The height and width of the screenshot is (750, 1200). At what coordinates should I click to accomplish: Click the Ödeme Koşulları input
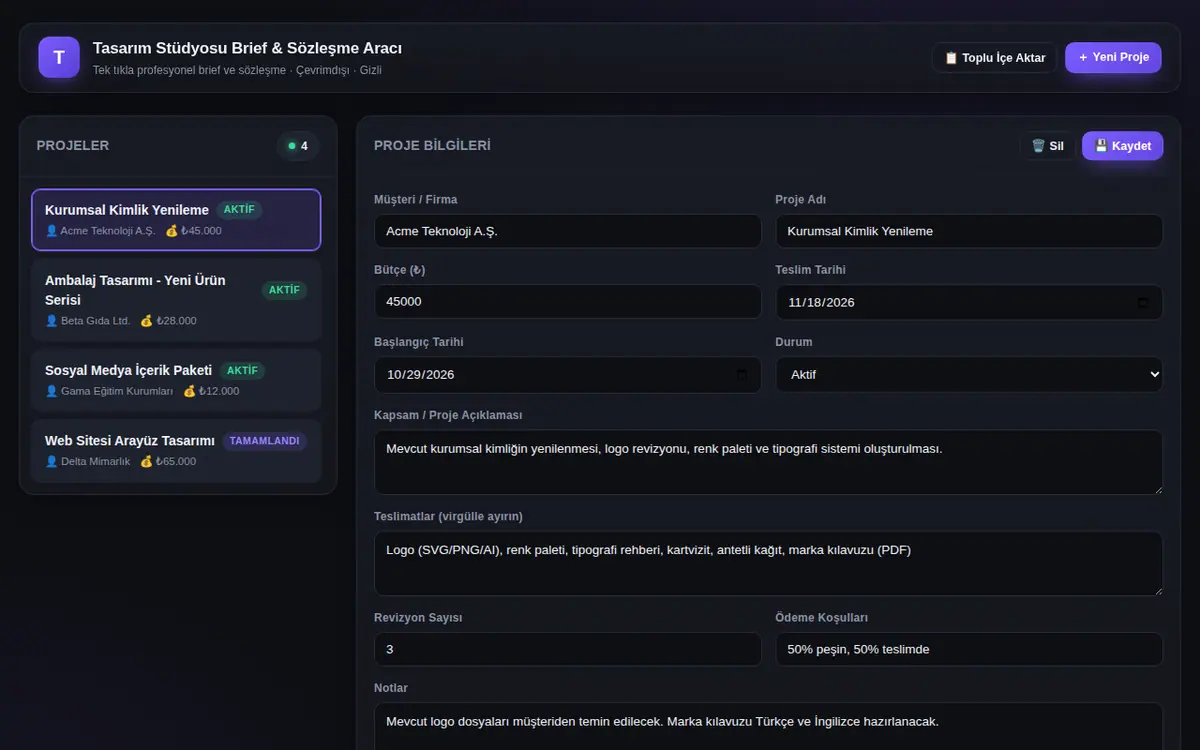(x=969, y=649)
